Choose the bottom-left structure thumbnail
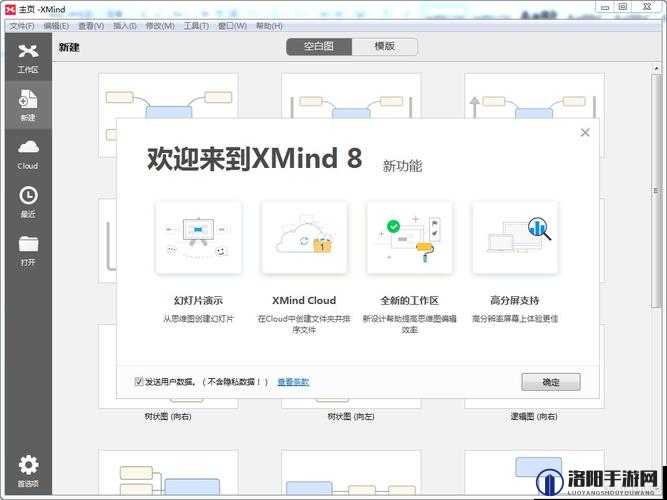 168,472
